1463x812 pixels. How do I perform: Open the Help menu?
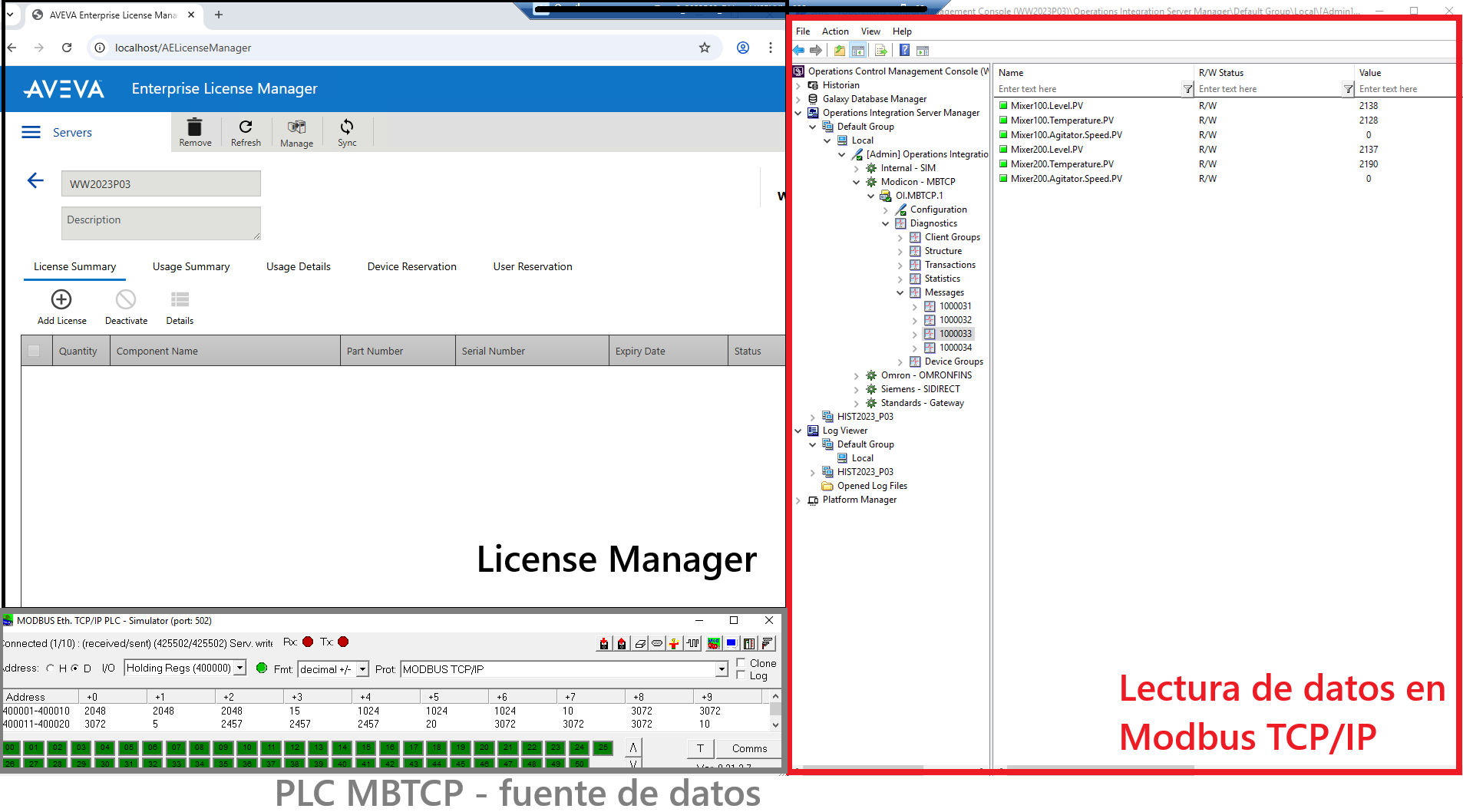[x=902, y=31]
